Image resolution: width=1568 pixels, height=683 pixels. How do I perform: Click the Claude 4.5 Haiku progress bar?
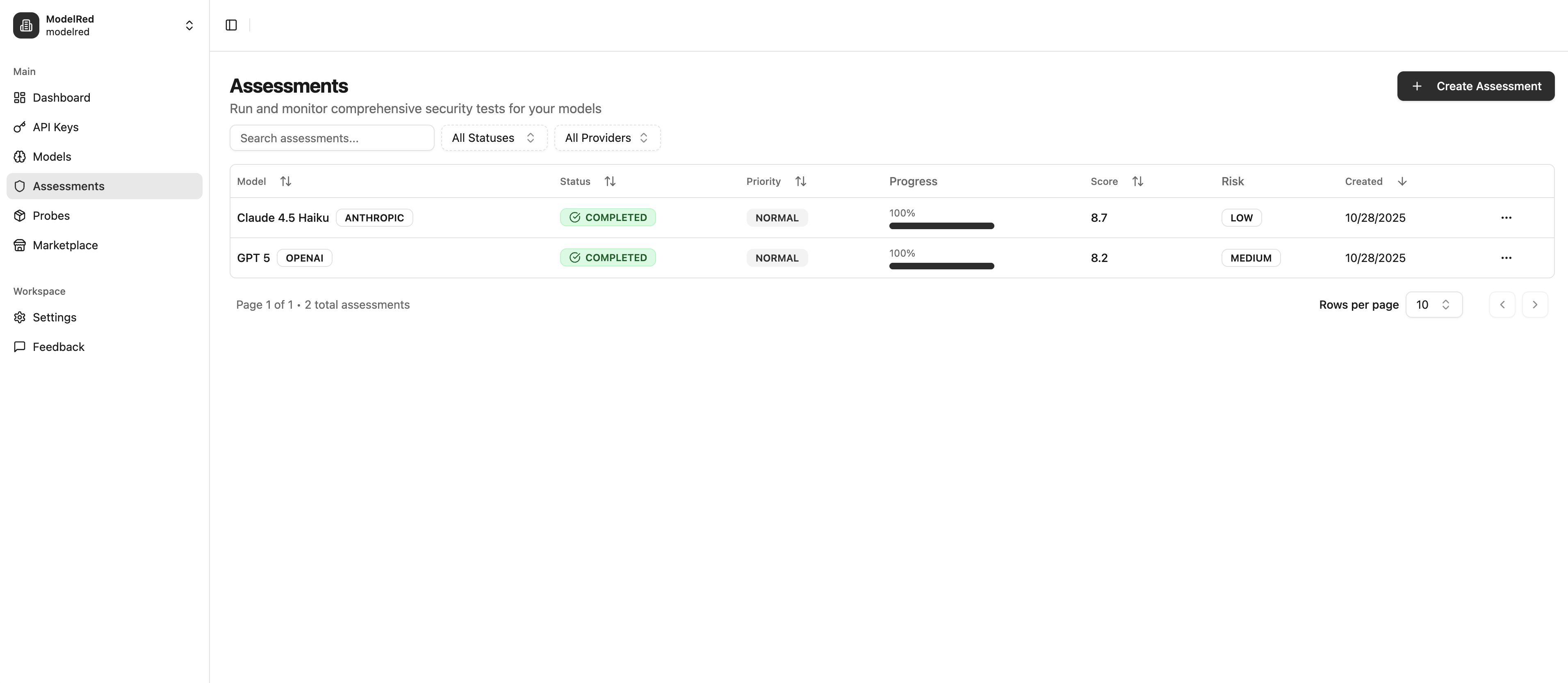tap(941, 225)
